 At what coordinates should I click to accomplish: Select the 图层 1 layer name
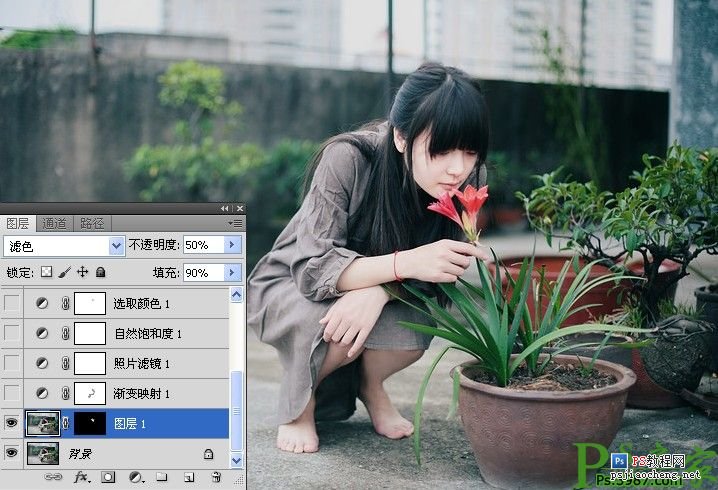pyautogui.click(x=130, y=424)
